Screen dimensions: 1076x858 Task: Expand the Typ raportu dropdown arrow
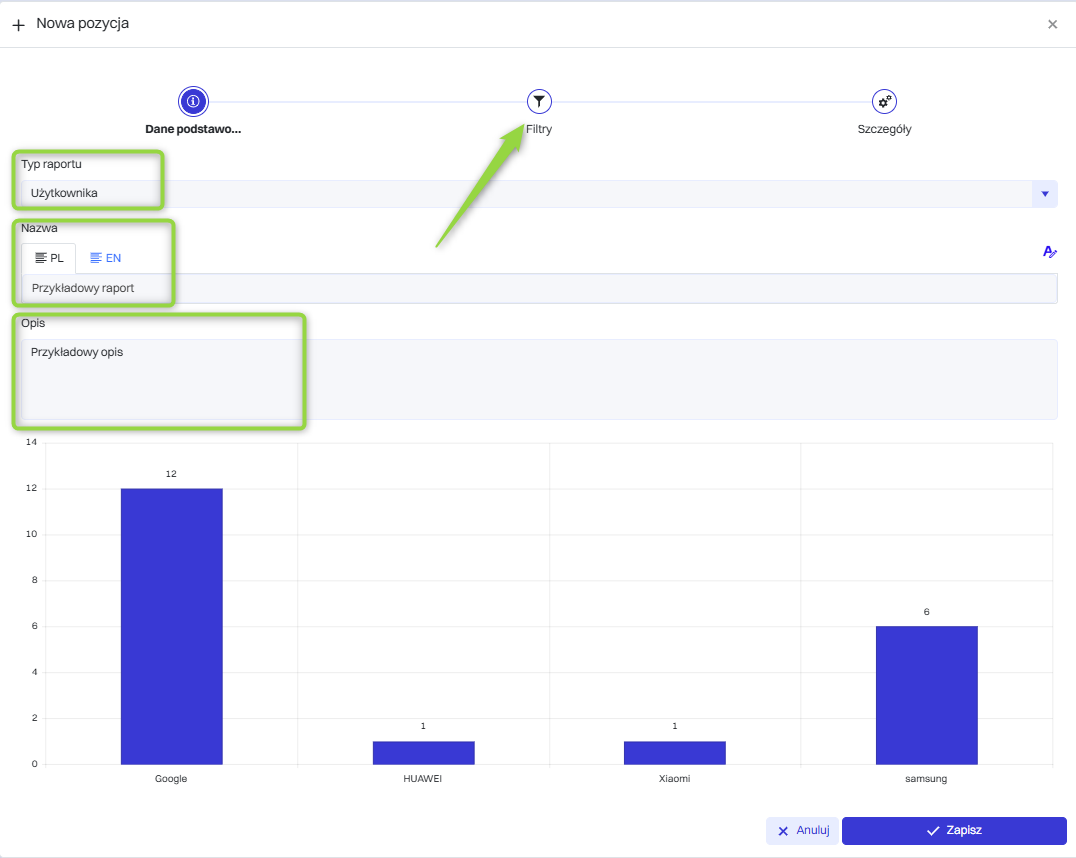[x=1044, y=194]
